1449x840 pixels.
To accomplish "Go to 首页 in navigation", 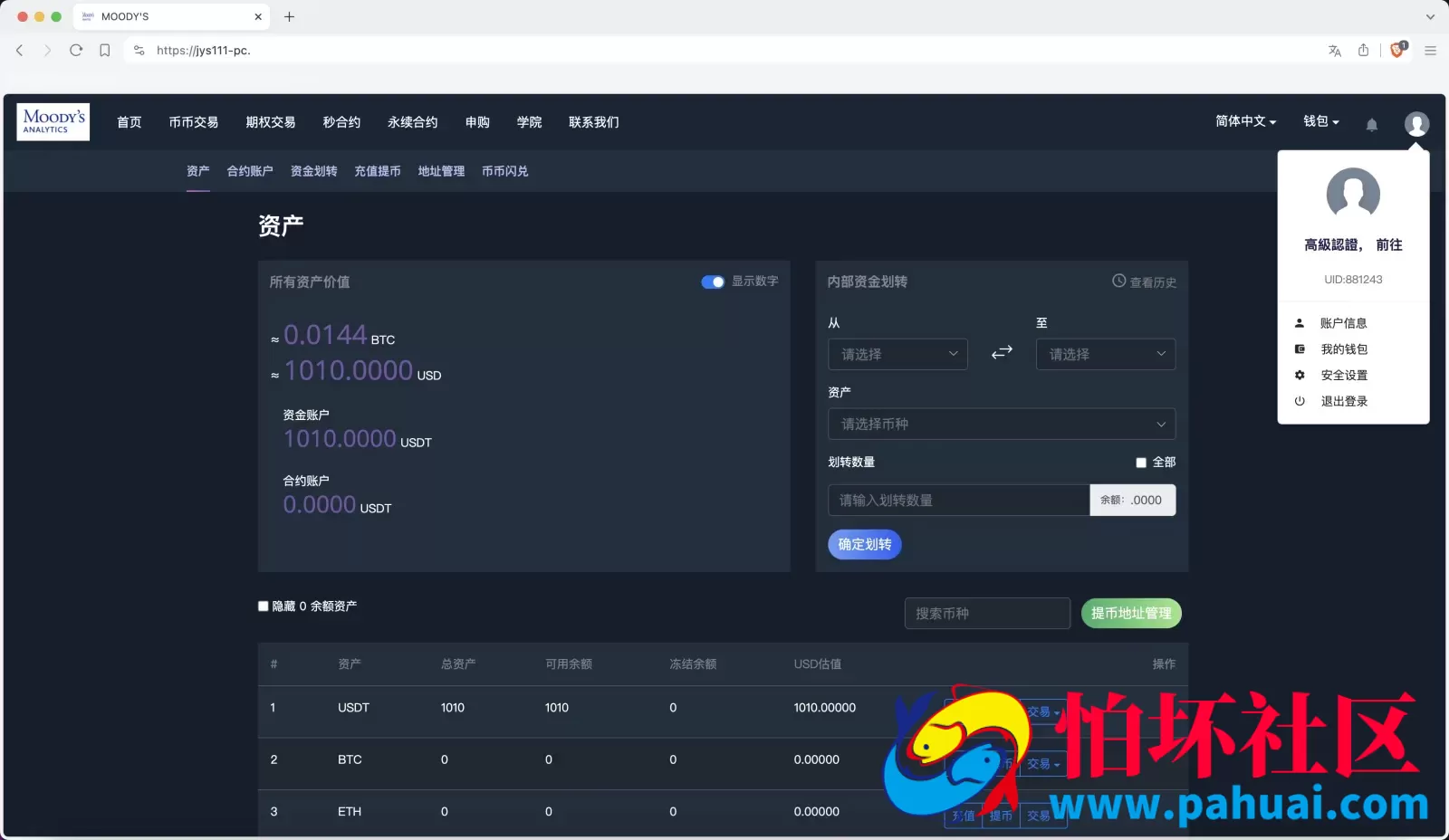I will (130, 122).
